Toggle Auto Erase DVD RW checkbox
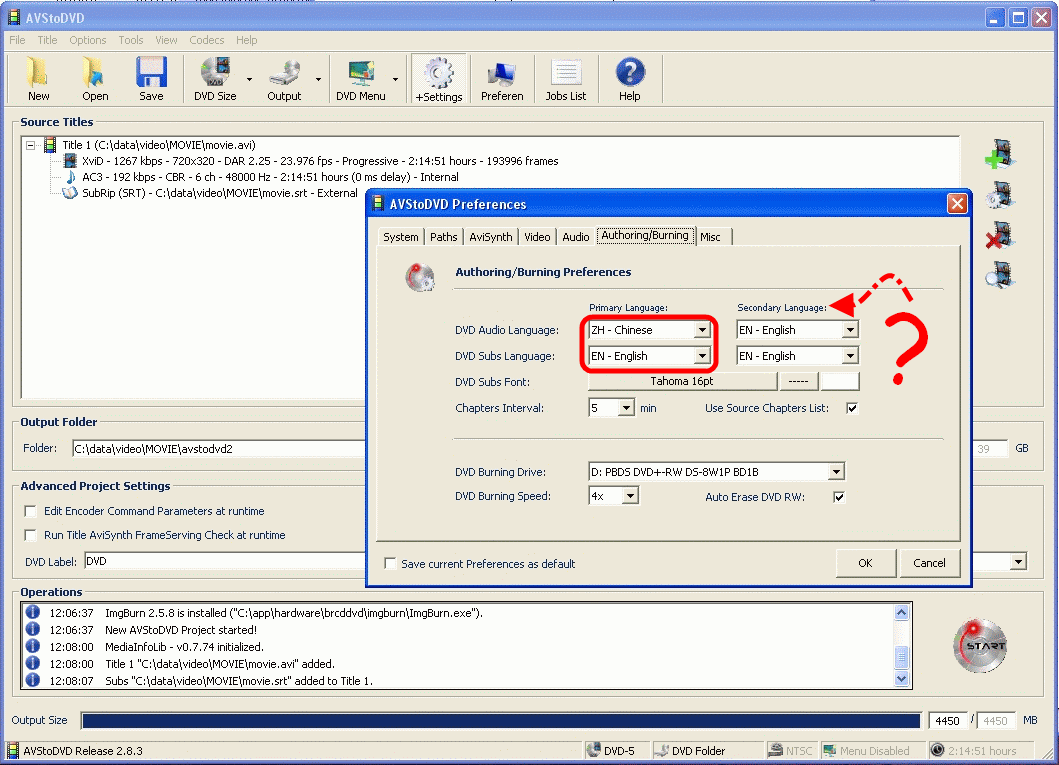Viewport: 1059px width, 765px height. coord(839,497)
